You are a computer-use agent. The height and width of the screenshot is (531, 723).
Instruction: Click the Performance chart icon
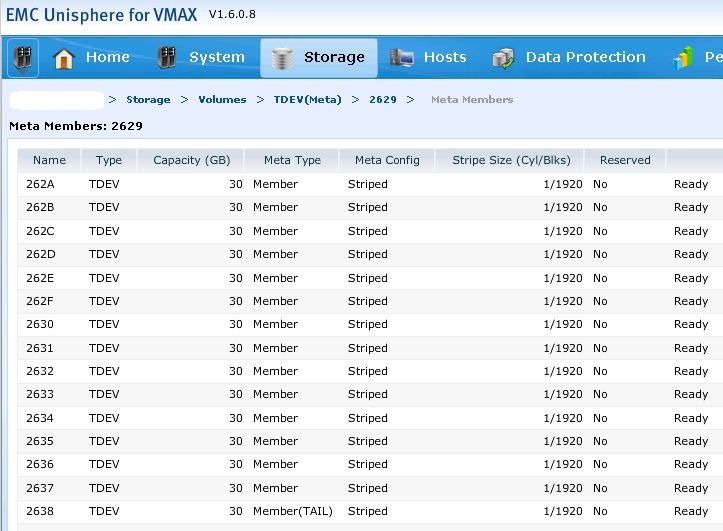point(685,58)
